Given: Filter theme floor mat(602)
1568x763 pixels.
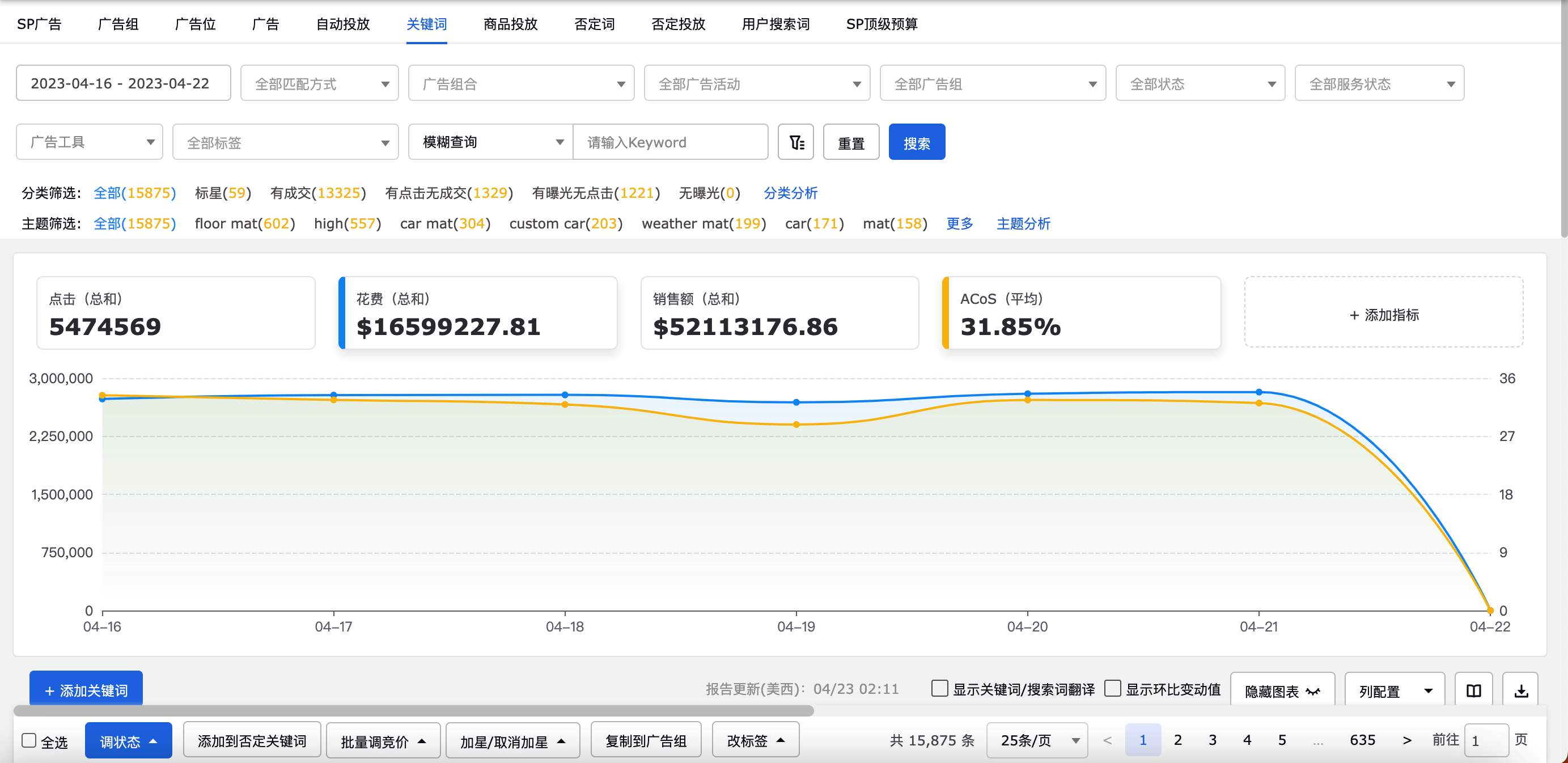Looking at the screenshot, I should (x=245, y=223).
